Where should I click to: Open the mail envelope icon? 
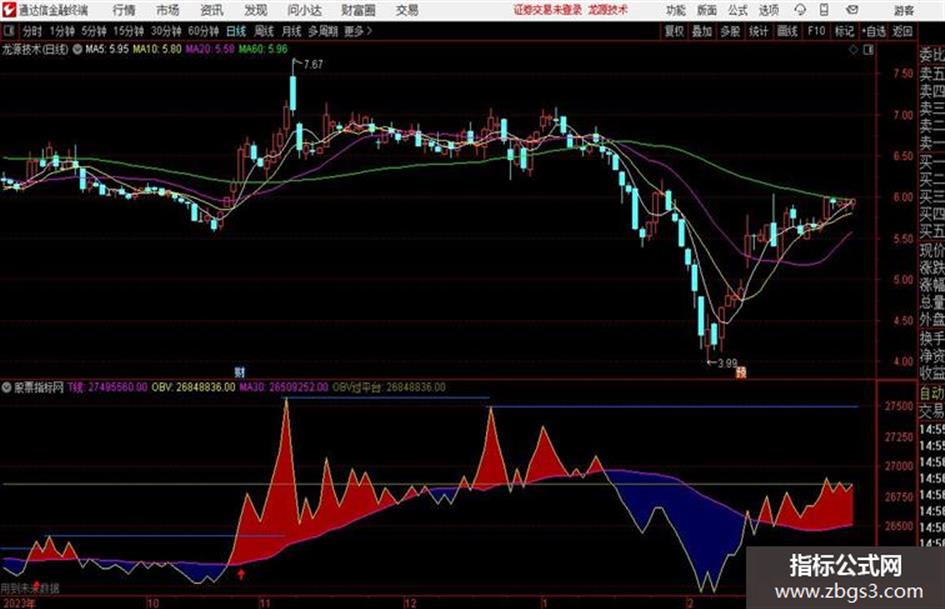pyautogui.click(x=852, y=10)
